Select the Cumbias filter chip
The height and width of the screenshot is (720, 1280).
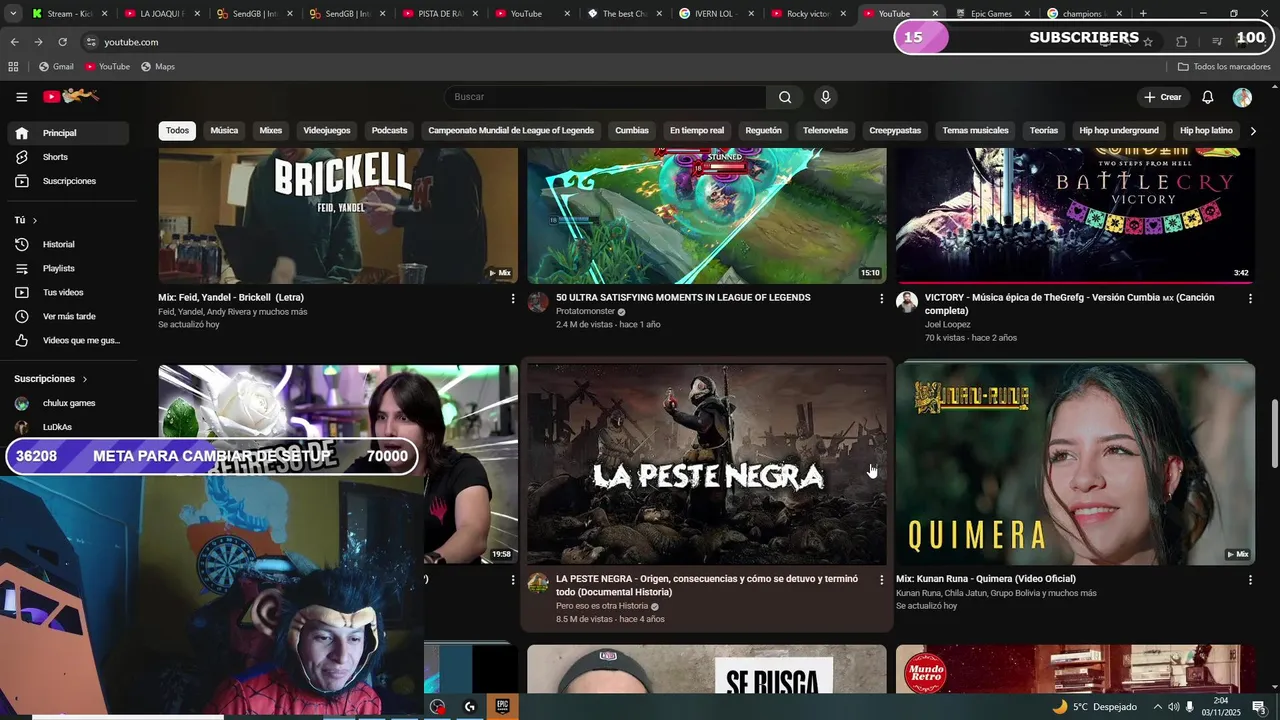click(x=632, y=131)
